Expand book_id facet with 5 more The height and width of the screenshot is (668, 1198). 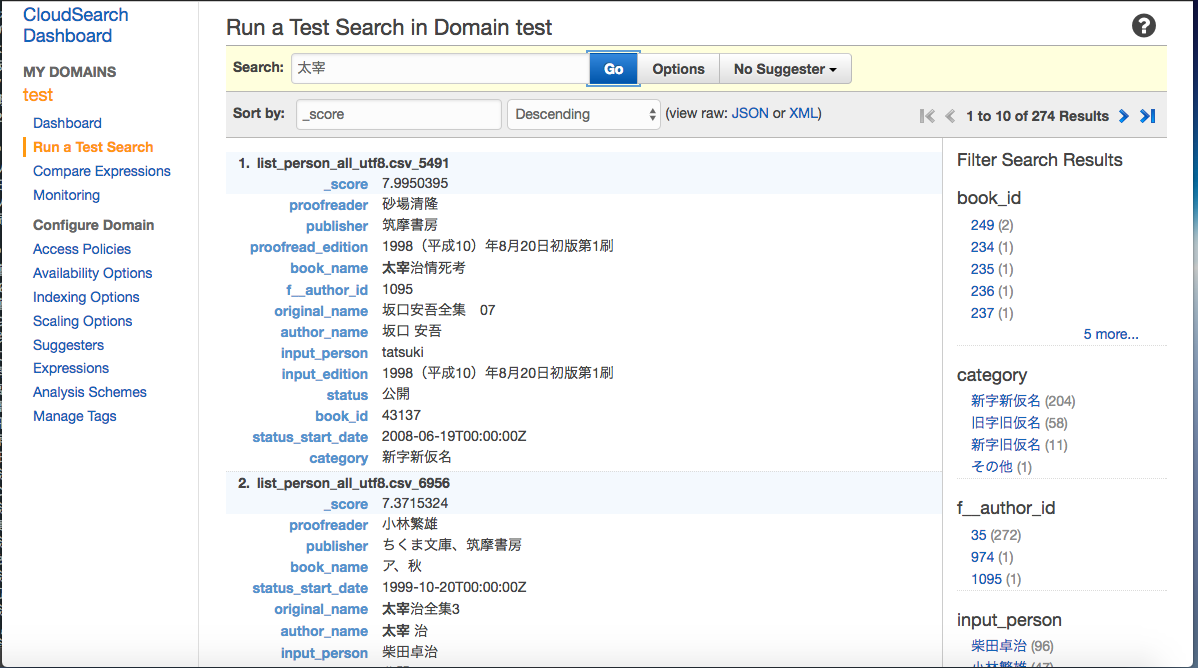pyautogui.click(x=1110, y=334)
